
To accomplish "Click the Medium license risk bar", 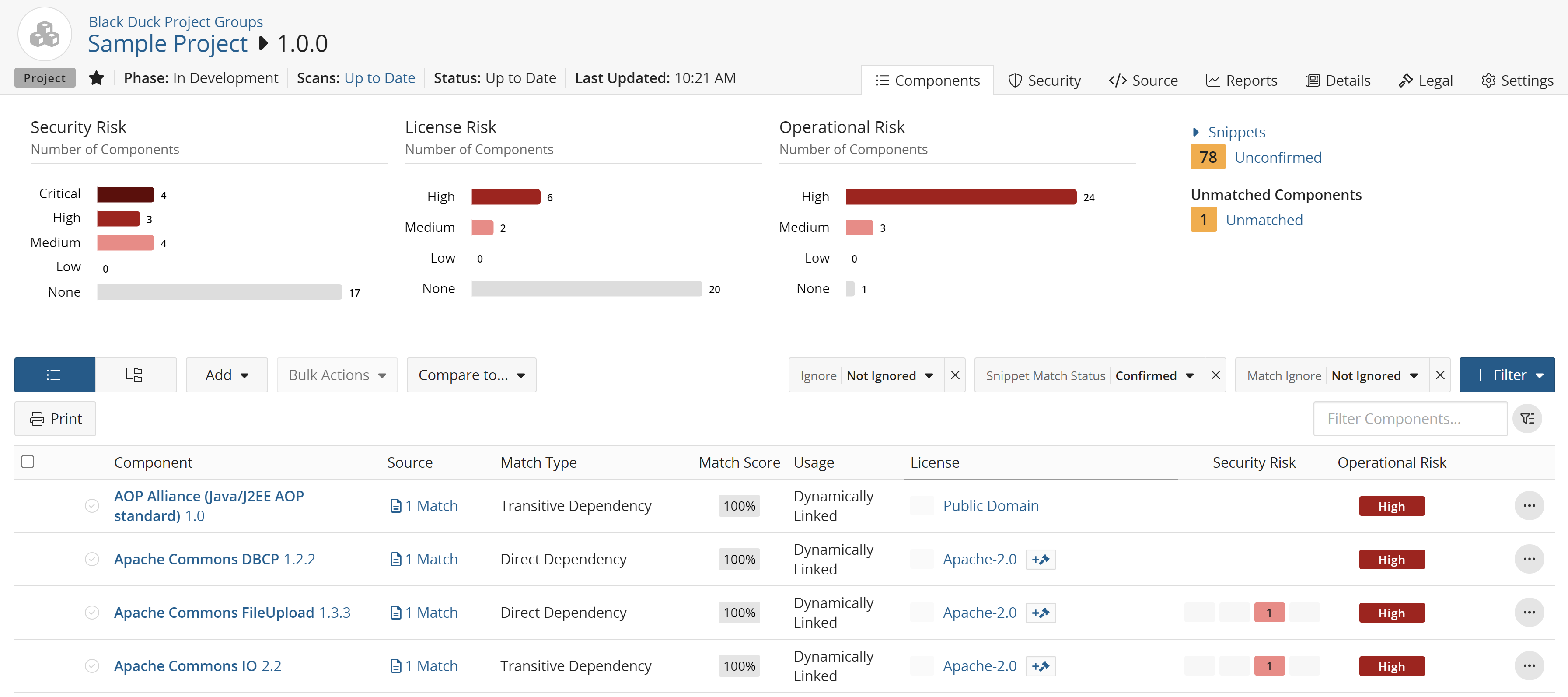I will tap(482, 228).
